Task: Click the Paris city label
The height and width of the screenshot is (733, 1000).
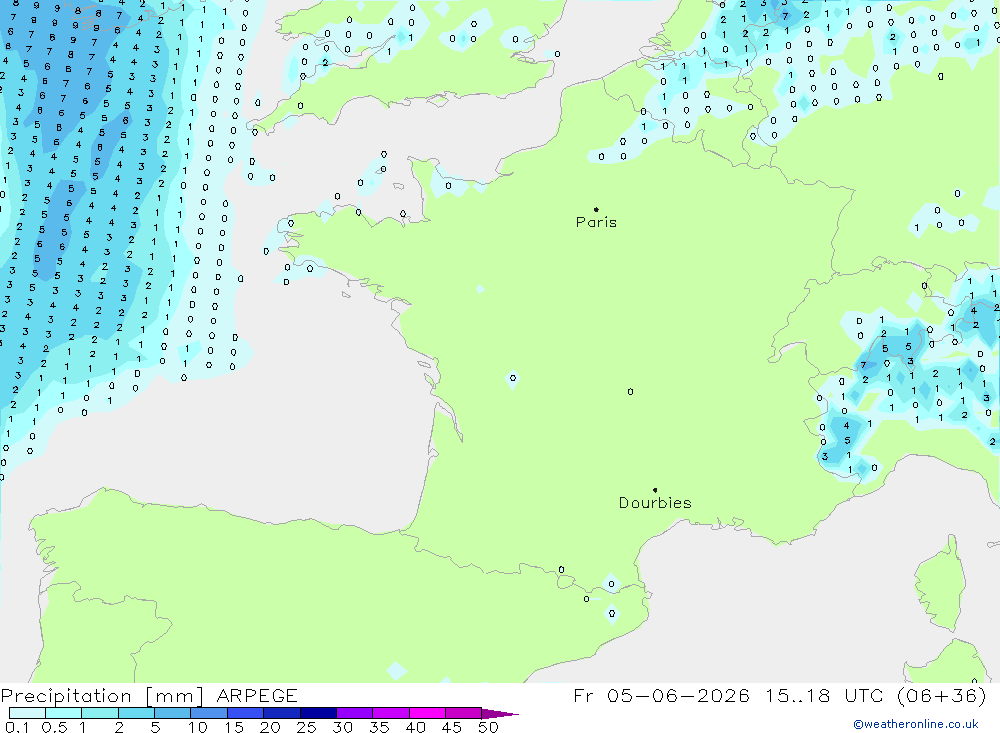Action: coord(596,222)
